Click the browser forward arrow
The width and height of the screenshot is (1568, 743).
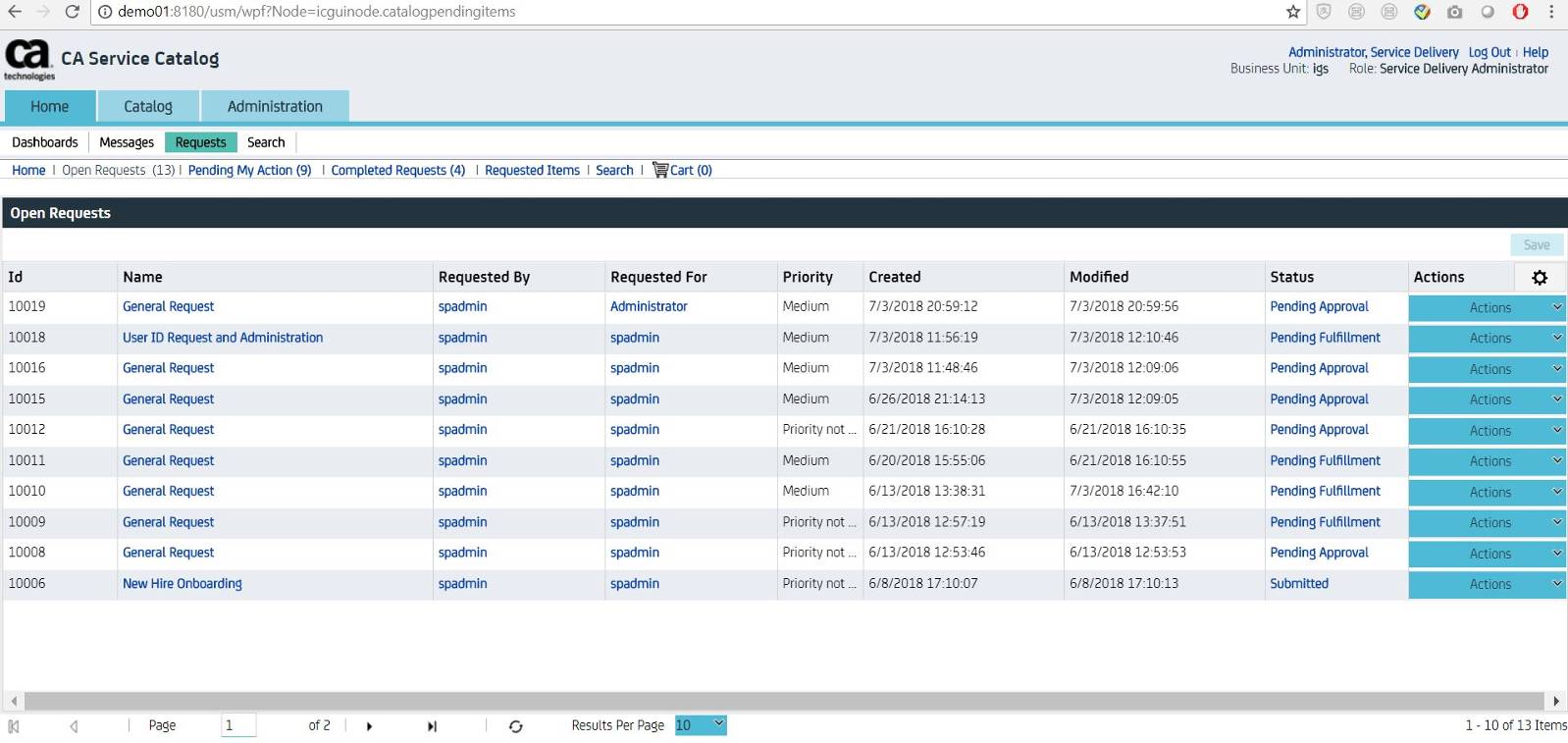pyautogui.click(x=43, y=12)
